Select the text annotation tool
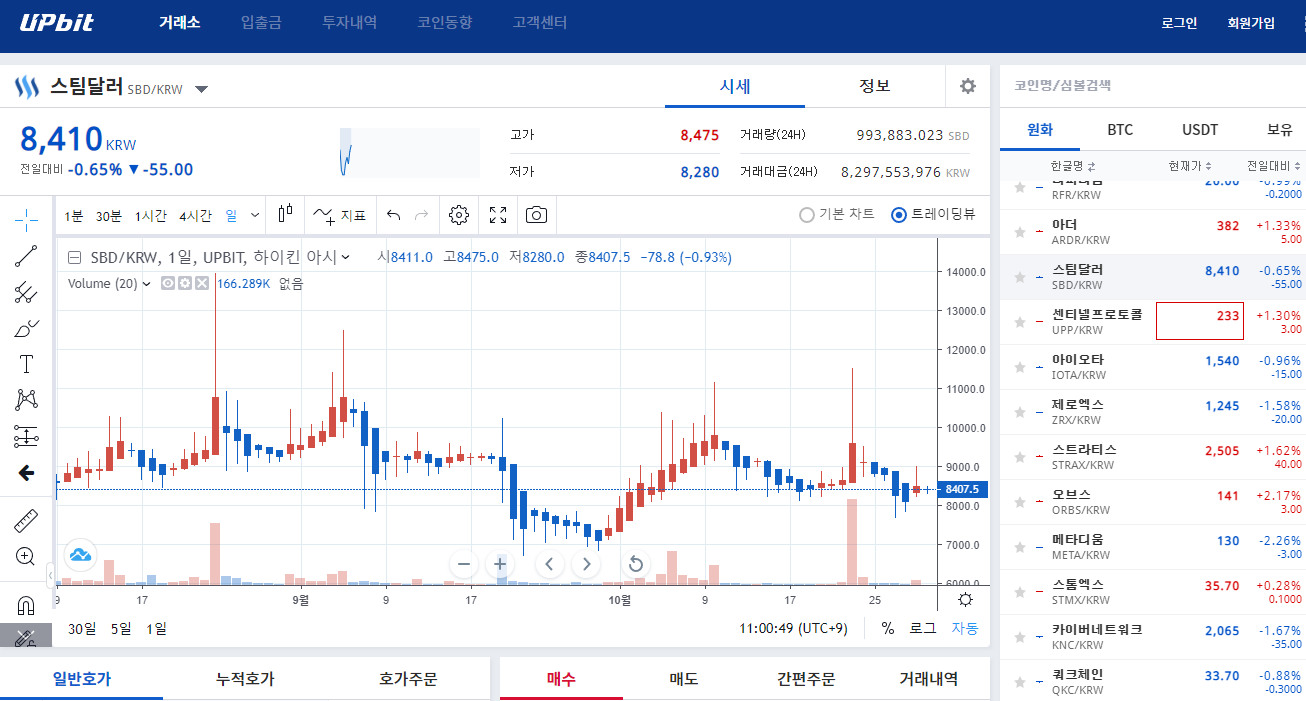Viewport: 1306px width, 701px height. coord(27,364)
